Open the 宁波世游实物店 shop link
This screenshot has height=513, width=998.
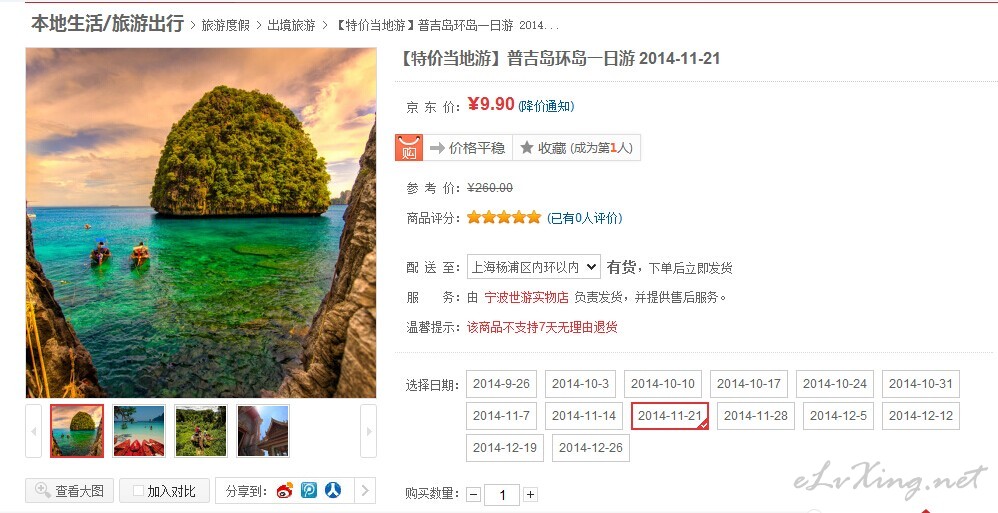pyautogui.click(x=526, y=297)
